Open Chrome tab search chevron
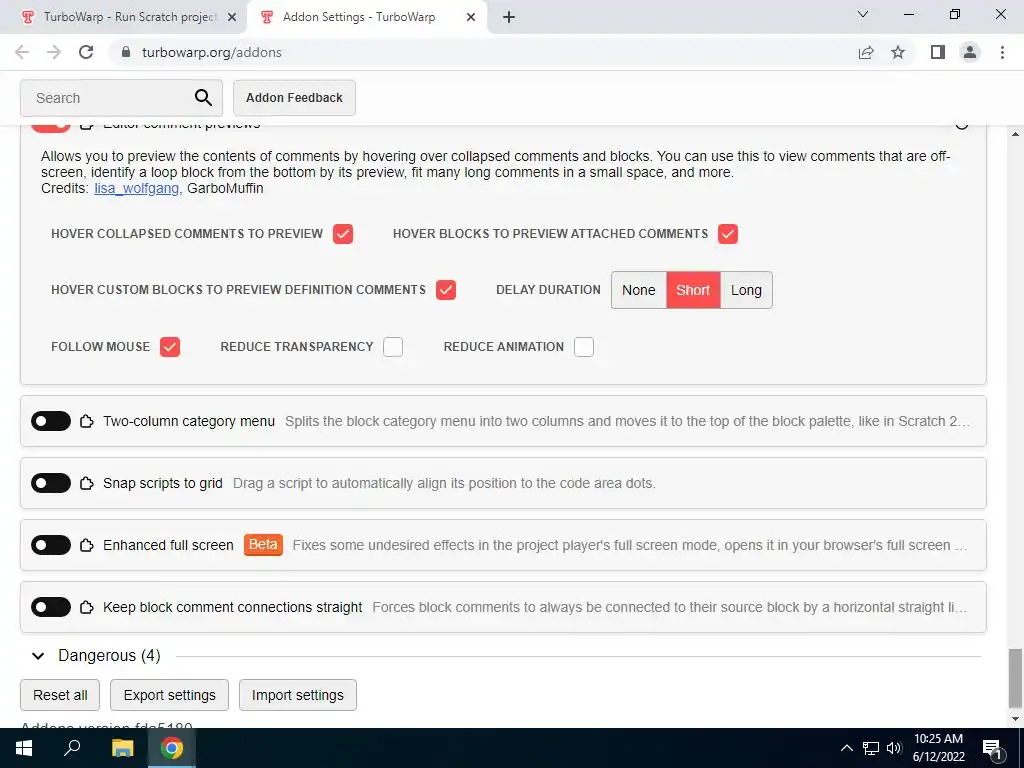The height and width of the screenshot is (768, 1024). click(863, 14)
